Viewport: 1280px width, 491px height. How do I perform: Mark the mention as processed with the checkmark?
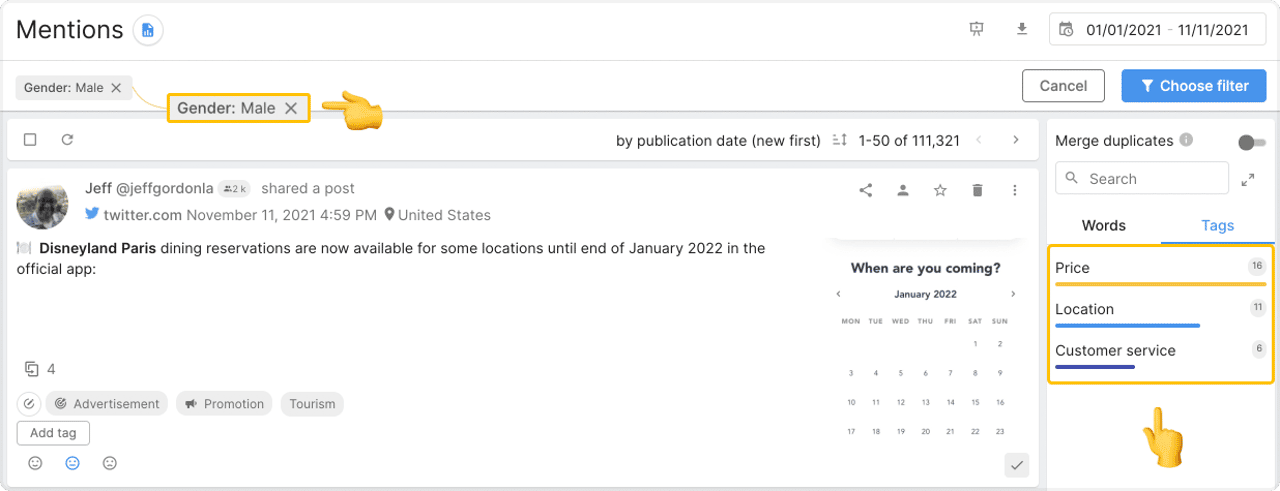coord(1016,465)
